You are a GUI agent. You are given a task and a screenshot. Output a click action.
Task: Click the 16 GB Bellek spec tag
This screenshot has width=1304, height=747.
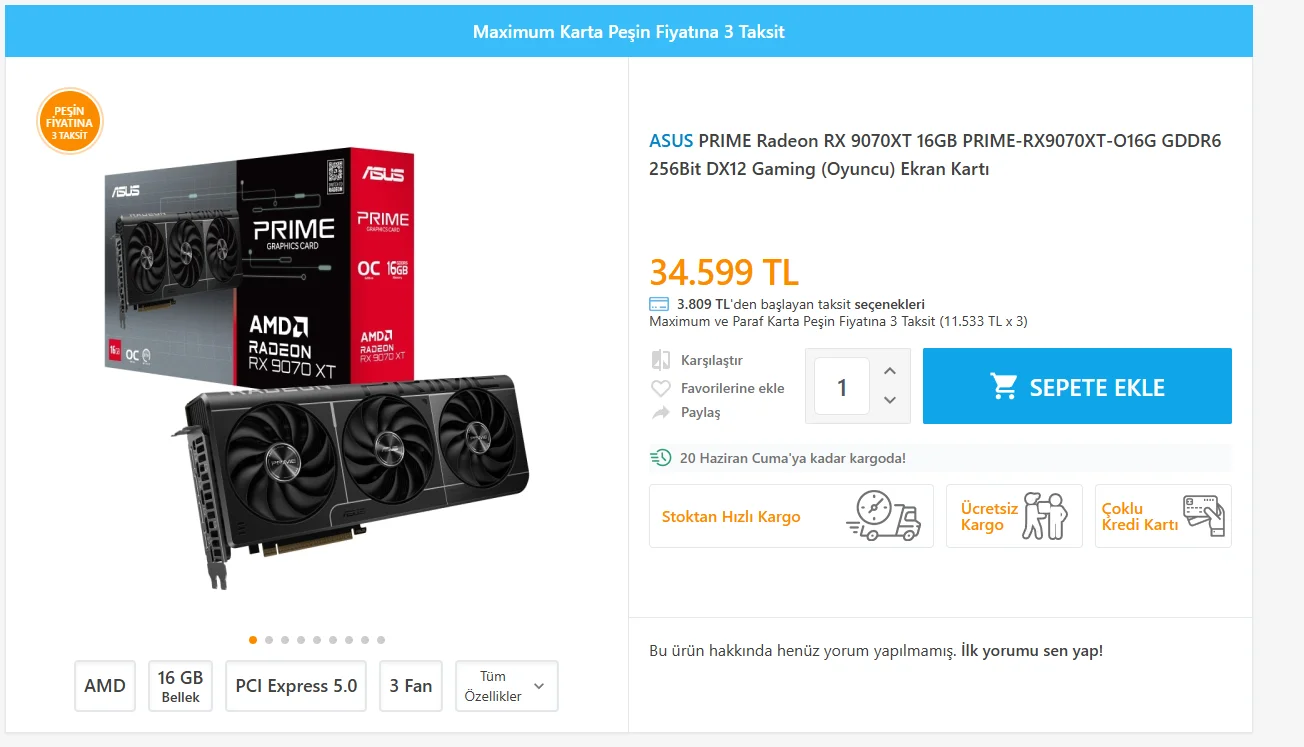180,686
